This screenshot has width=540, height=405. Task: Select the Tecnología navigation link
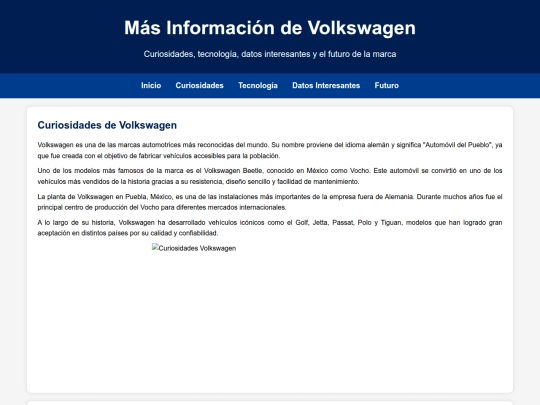pyautogui.click(x=258, y=85)
